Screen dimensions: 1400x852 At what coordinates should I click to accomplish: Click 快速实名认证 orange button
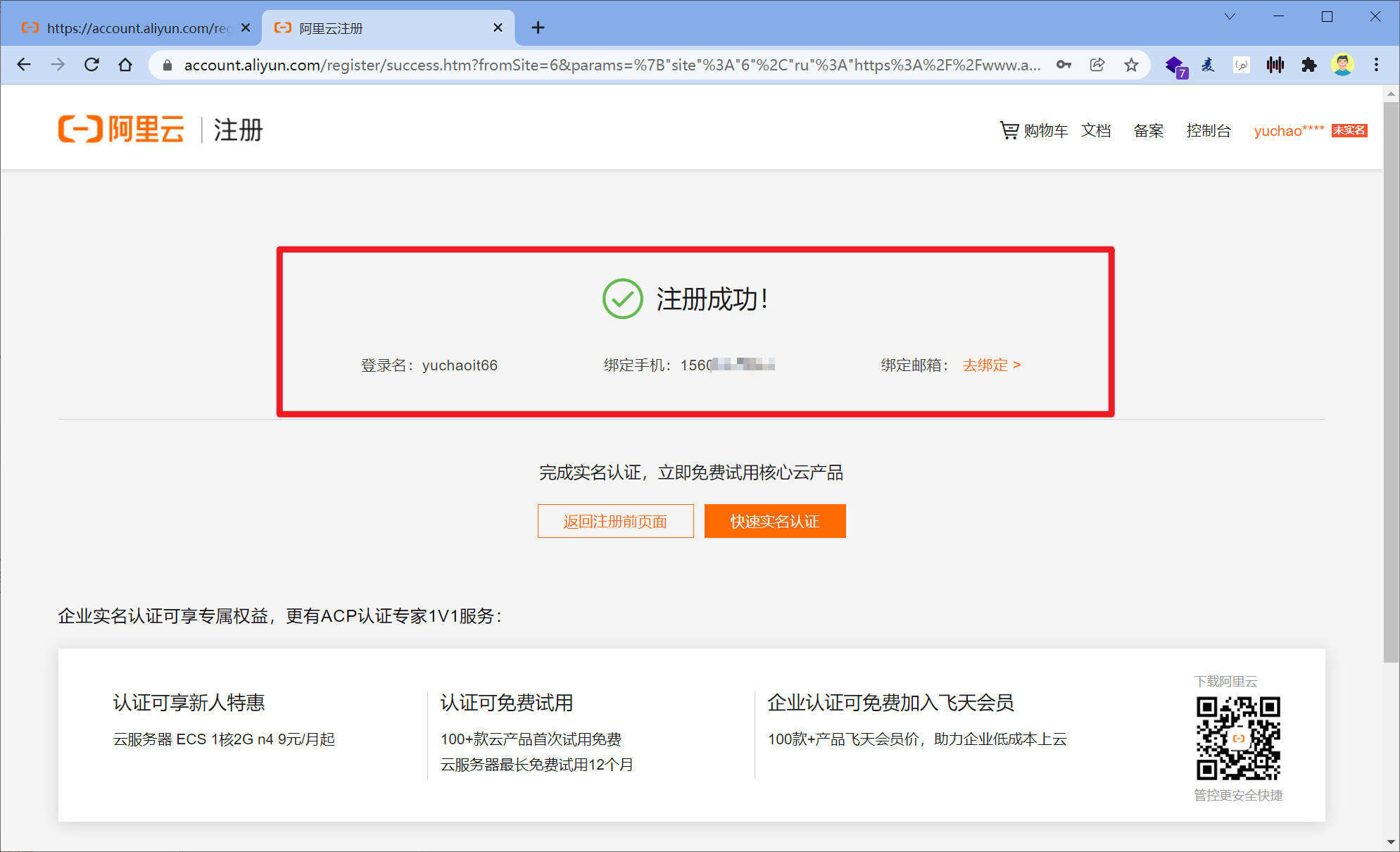point(774,521)
